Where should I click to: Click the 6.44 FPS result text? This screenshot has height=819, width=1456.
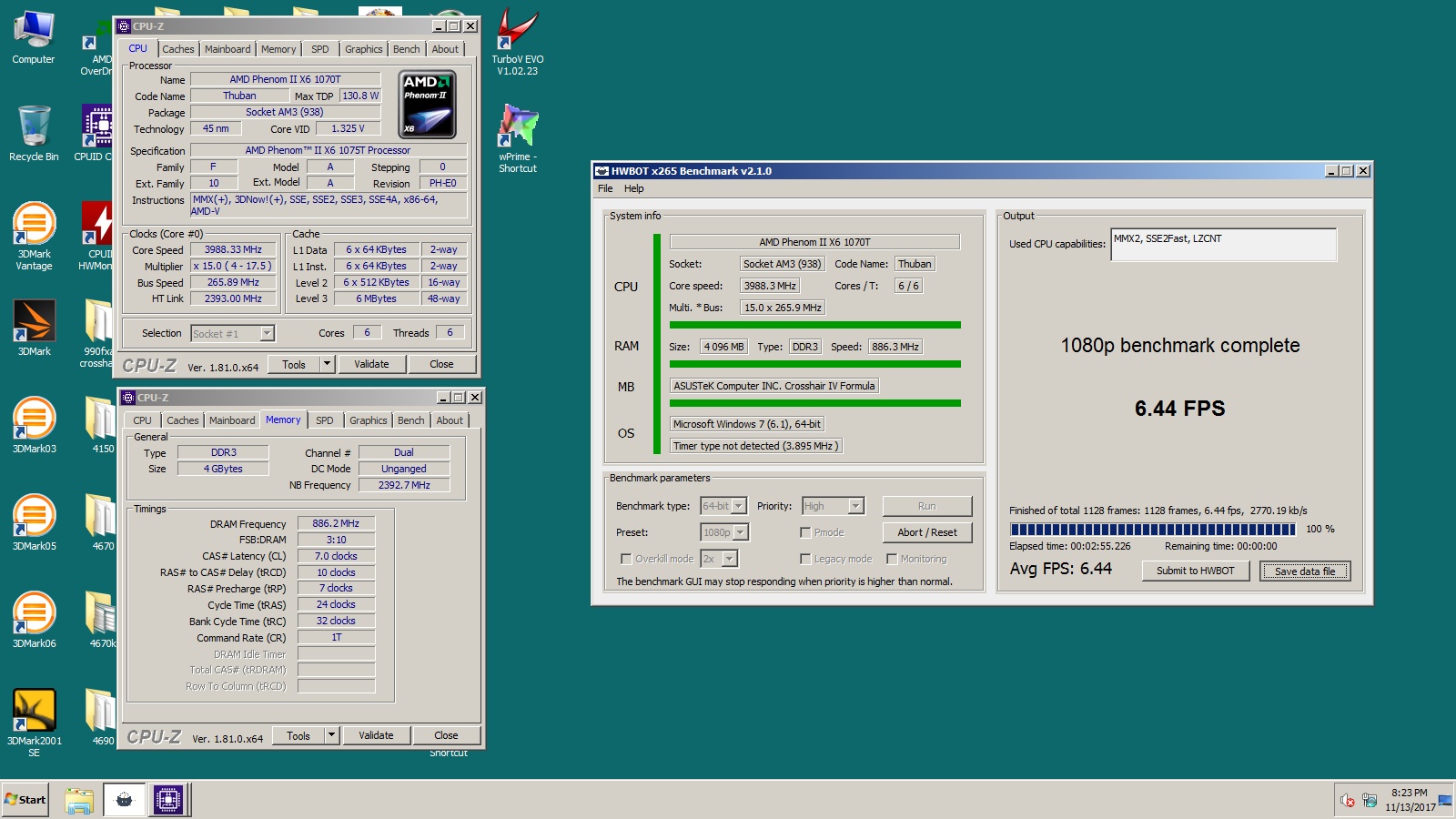[x=1179, y=409]
